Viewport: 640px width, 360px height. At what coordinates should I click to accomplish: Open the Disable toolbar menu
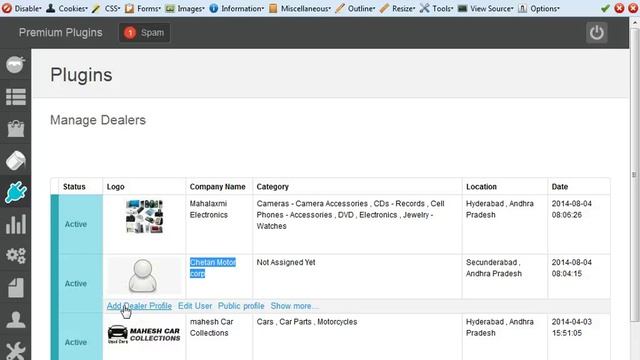point(22,8)
